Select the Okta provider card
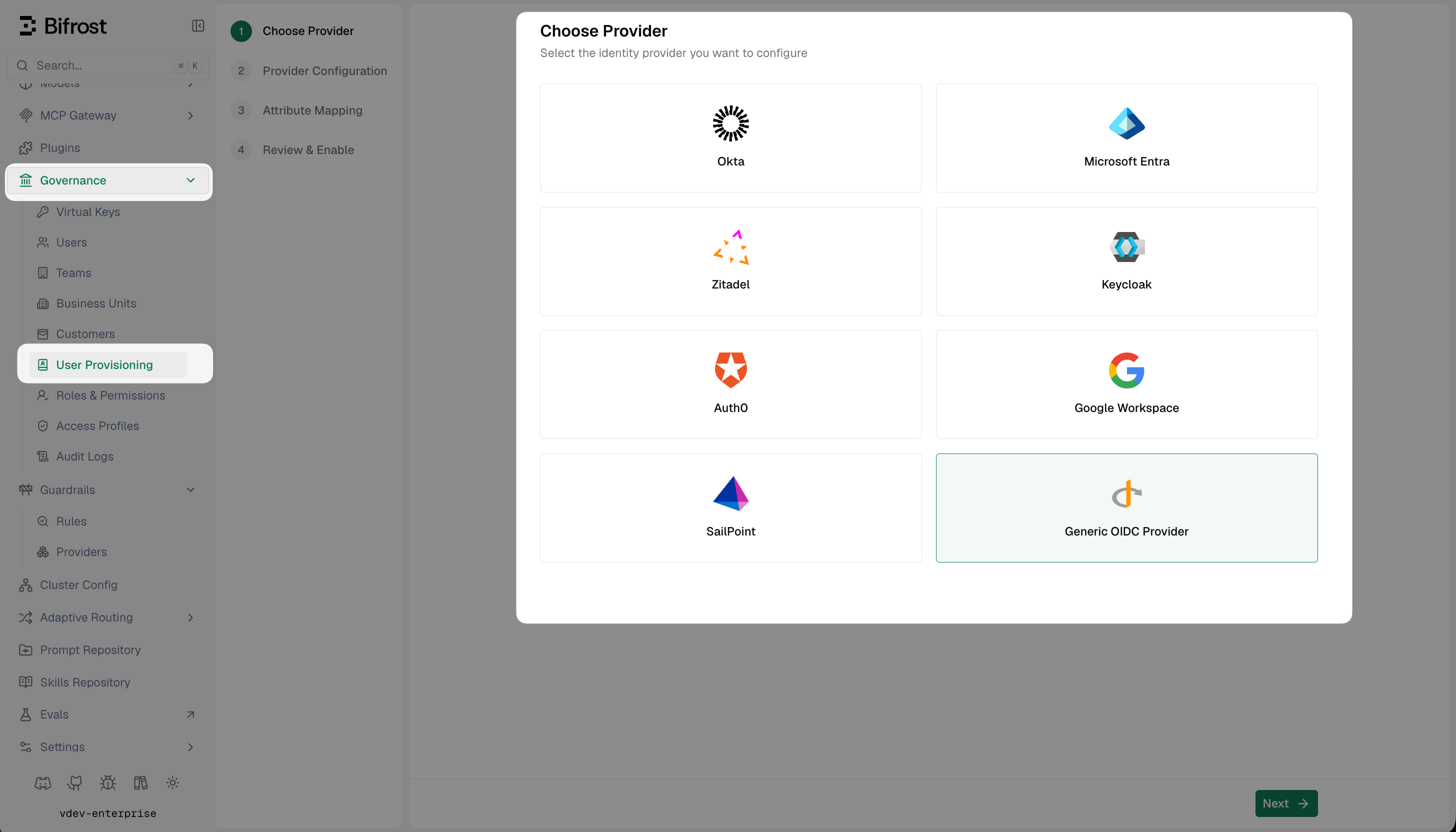This screenshot has height=832, width=1456. [731, 138]
